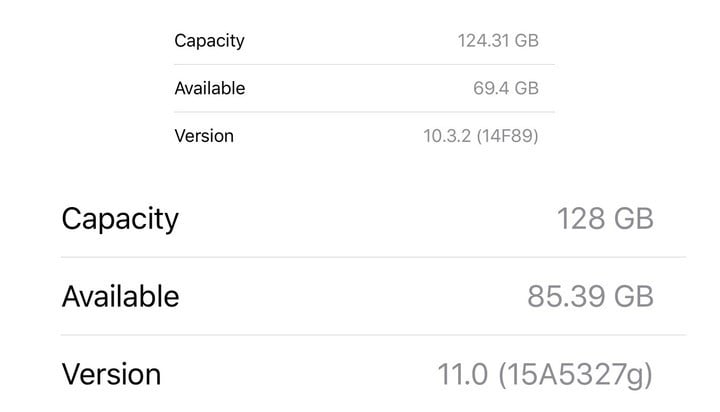Tap the 11.0 version number
Screen dimensions: 720x412
click(x=463, y=374)
